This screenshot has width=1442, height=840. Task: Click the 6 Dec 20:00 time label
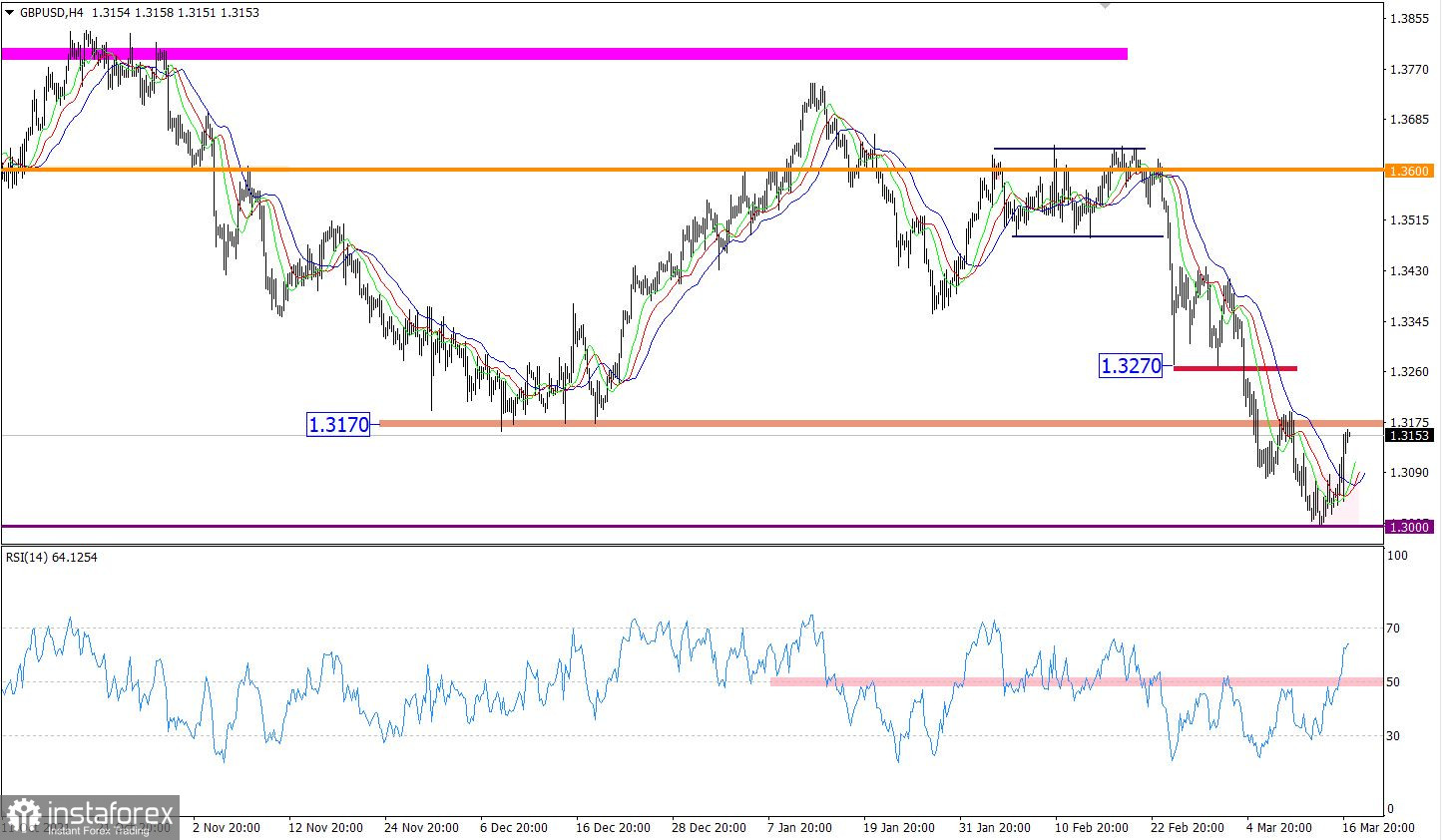coord(514,828)
